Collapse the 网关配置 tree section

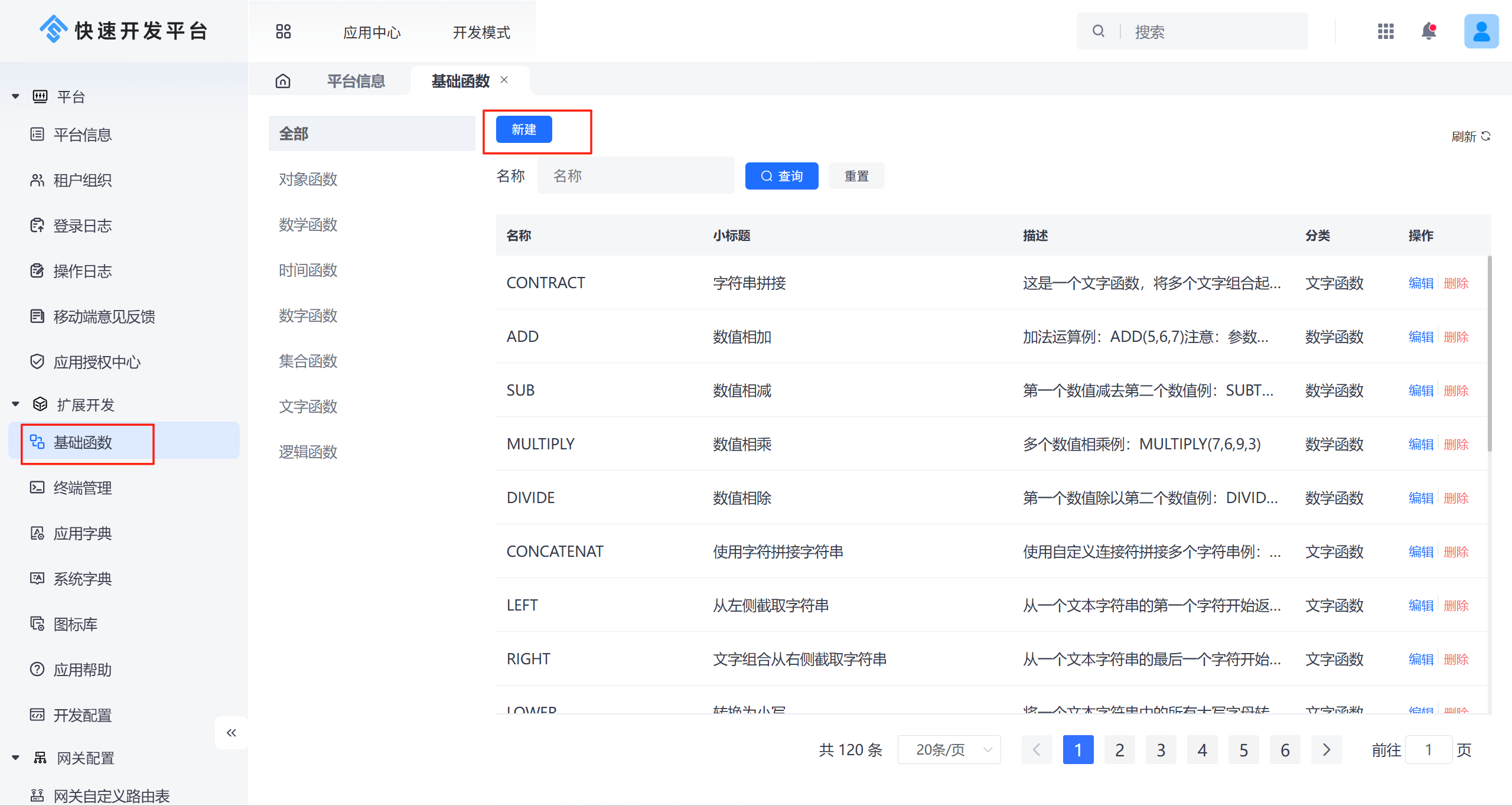coord(16,758)
